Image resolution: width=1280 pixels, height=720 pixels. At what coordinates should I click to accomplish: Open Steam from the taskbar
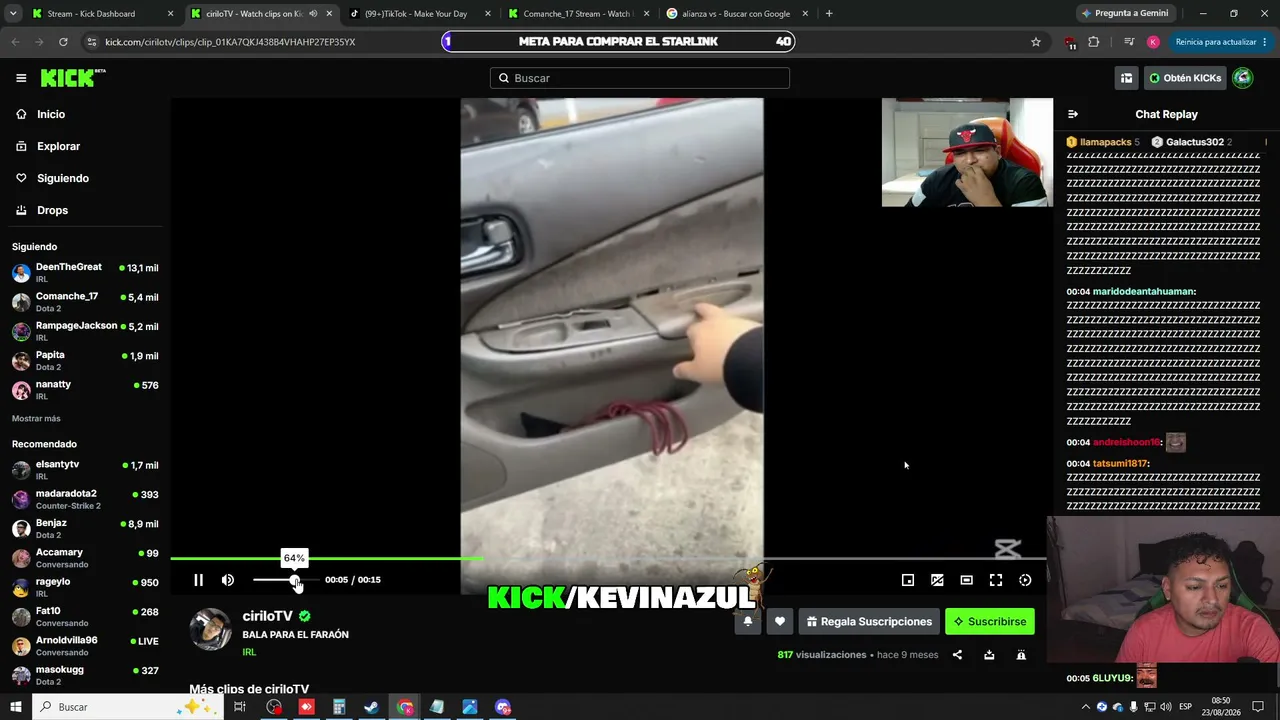pos(371,707)
